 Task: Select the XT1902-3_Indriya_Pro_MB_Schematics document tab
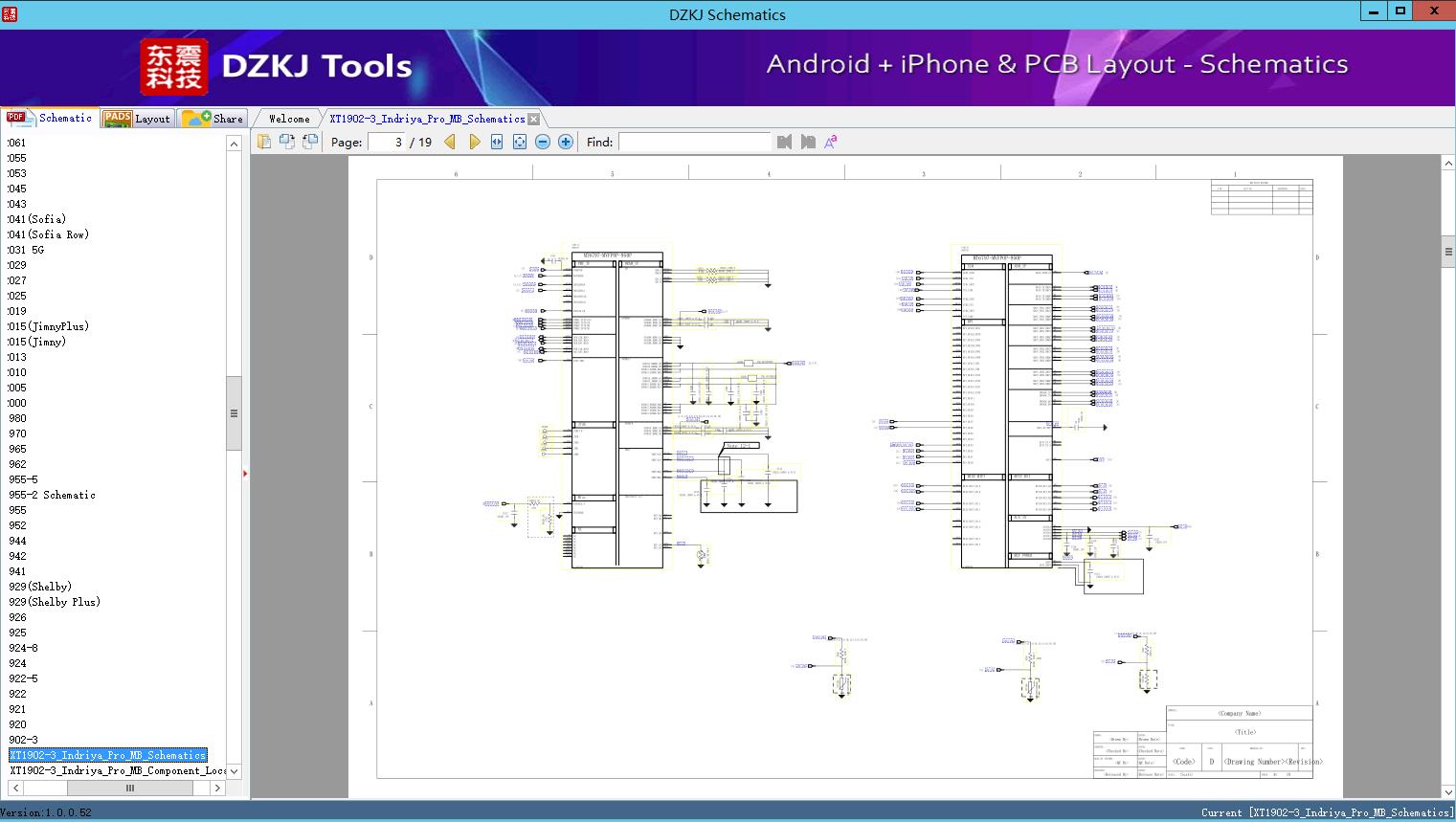pos(427,119)
